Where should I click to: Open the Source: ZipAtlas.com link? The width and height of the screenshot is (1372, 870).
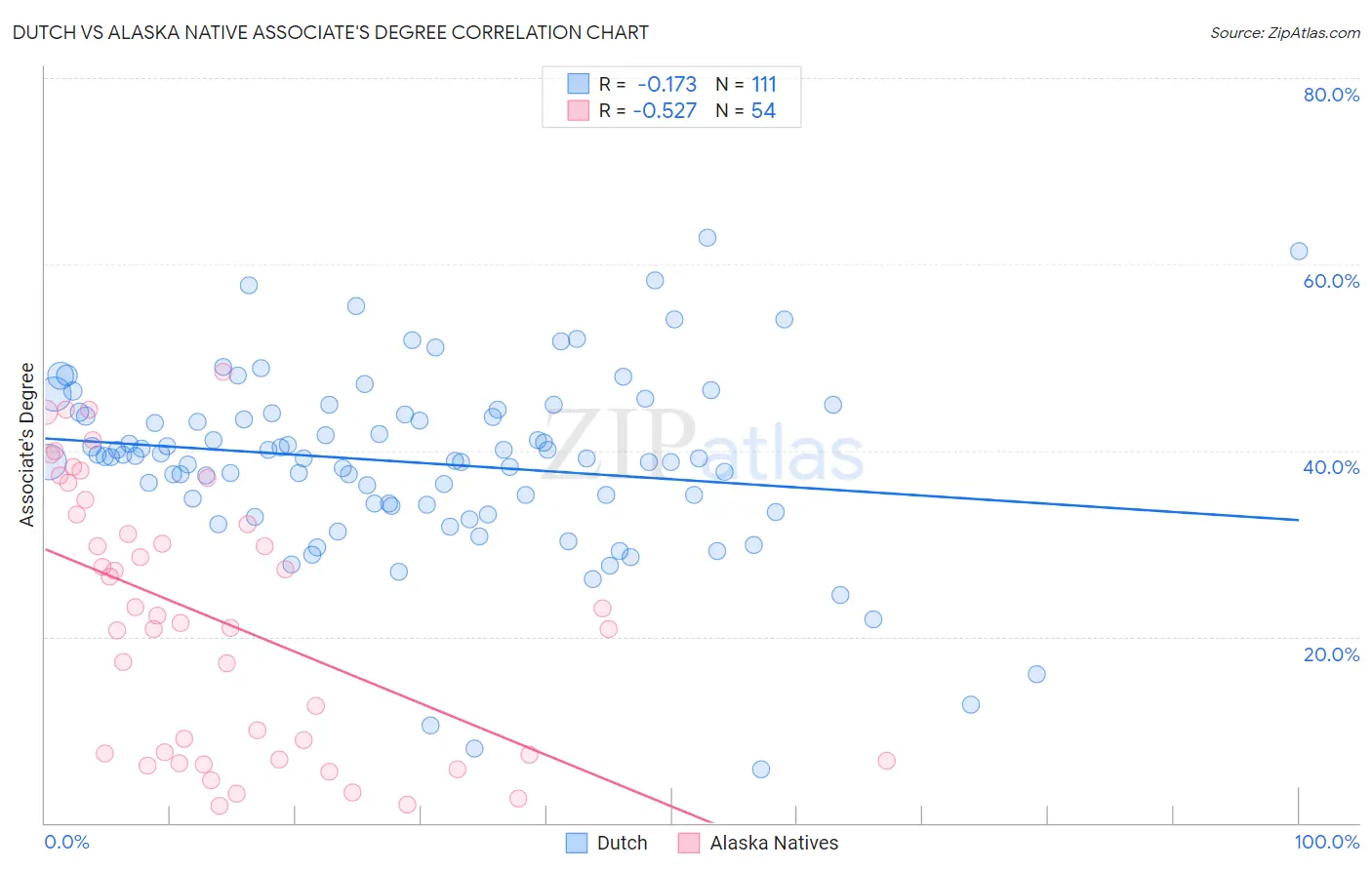click(x=1285, y=33)
